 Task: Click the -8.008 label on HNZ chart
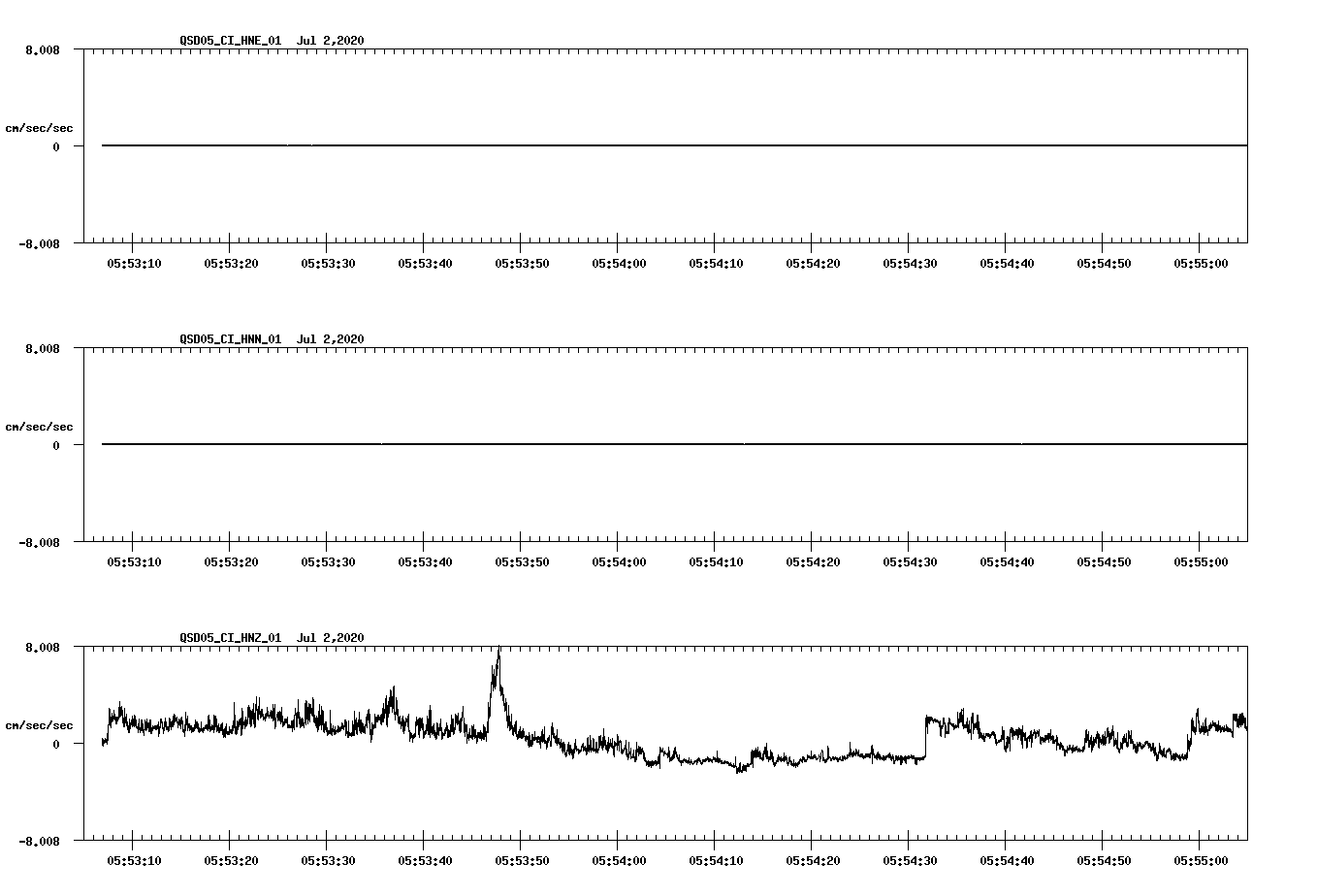[x=39, y=842]
